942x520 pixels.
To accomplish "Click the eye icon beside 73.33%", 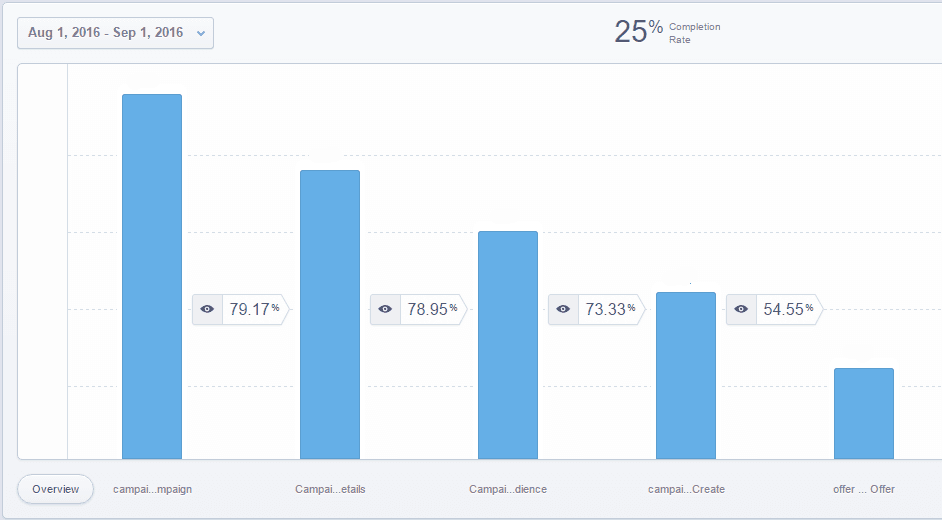I will point(563,310).
